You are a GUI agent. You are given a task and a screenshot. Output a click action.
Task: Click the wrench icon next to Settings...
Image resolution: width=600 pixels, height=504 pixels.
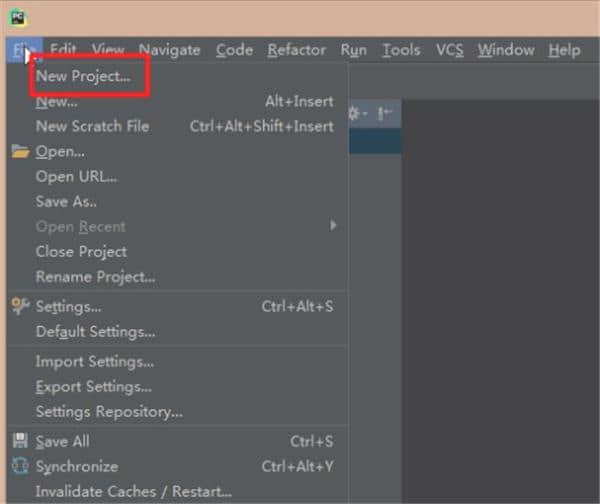(x=20, y=307)
